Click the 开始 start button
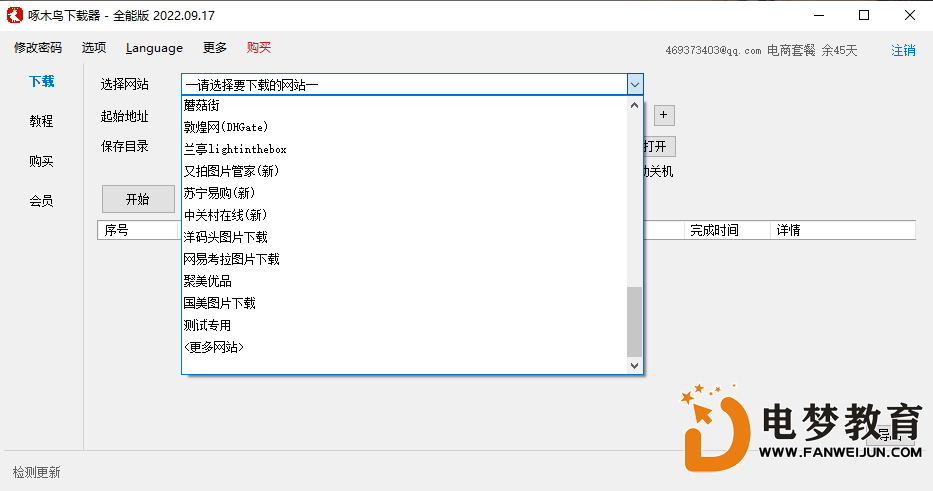The width and height of the screenshot is (933, 491). click(138, 199)
